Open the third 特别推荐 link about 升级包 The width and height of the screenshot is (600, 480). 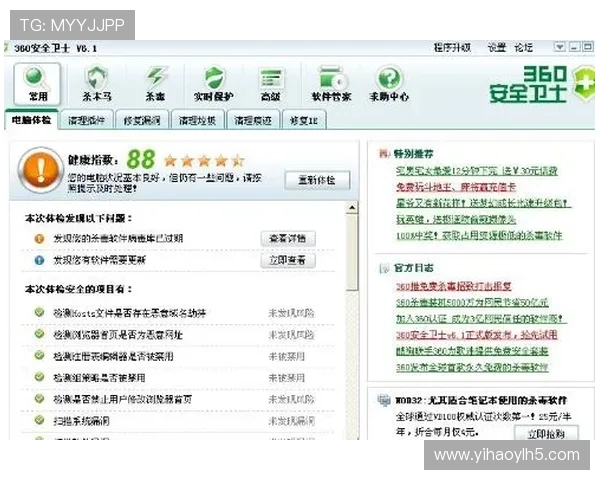[x=483, y=203]
